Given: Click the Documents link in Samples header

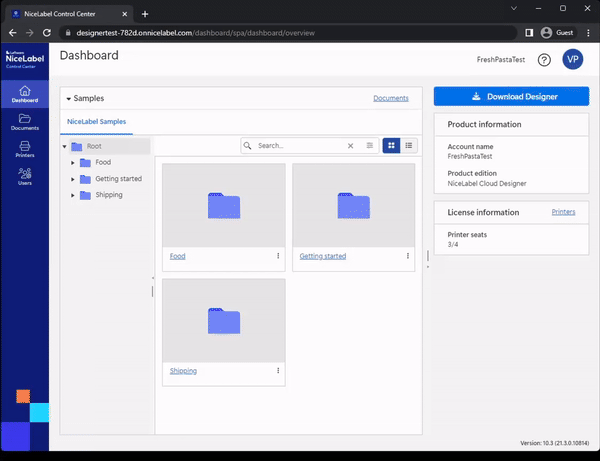Looking at the screenshot, I should (x=390, y=99).
